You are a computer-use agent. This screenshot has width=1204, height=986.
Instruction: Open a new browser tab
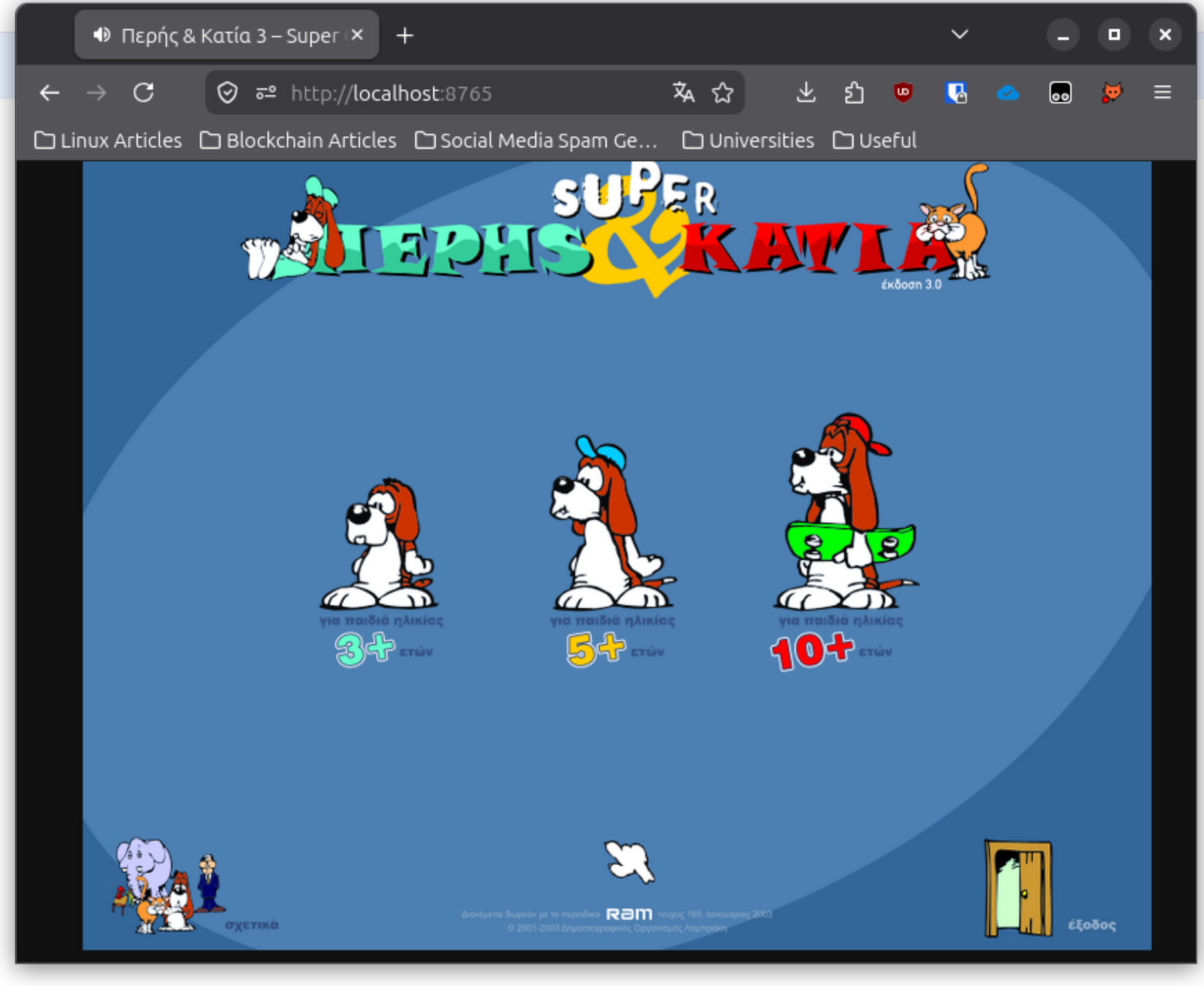click(x=405, y=35)
